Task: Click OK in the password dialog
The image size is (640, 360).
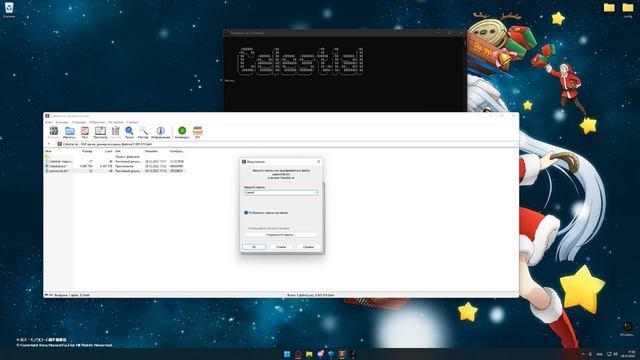Action: point(254,247)
